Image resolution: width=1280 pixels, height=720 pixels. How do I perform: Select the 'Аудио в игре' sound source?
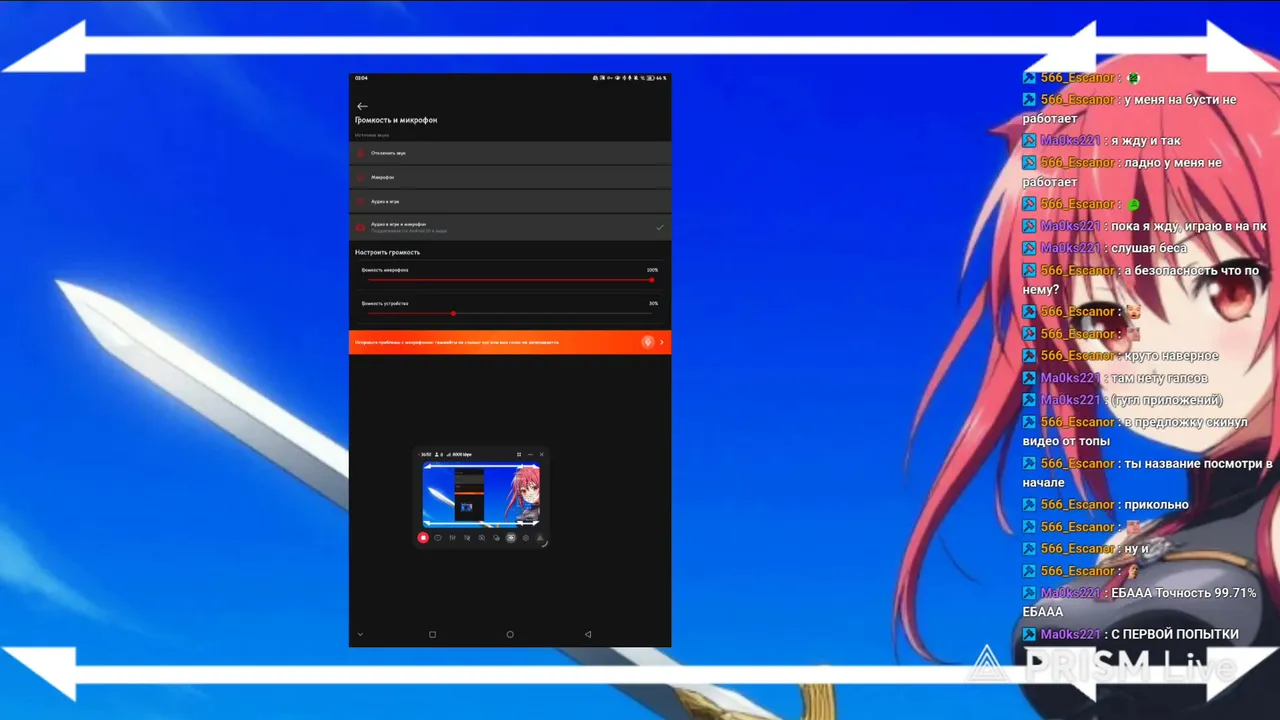(510, 201)
